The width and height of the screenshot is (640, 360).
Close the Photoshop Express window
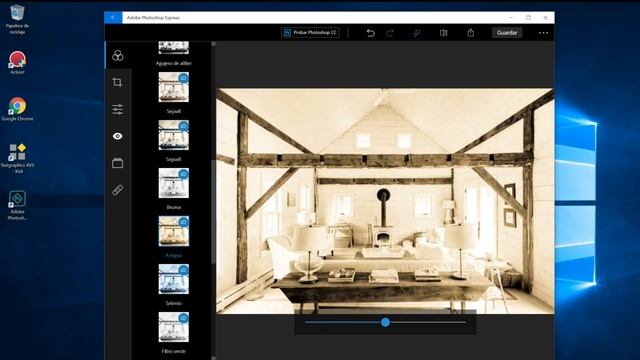(546, 18)
